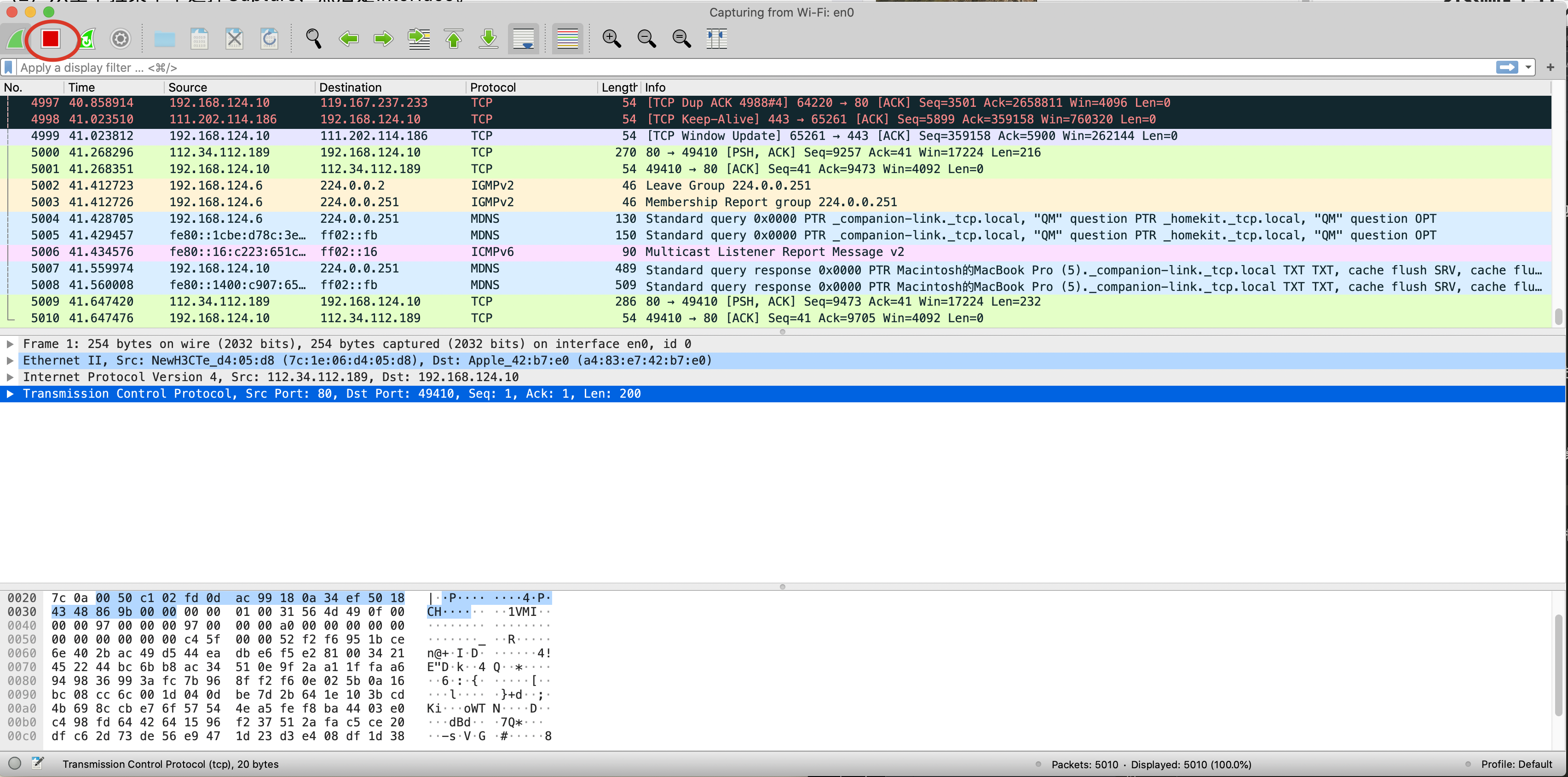
Task: Expand the Frame 1 details row
Action: click(10, 344)
